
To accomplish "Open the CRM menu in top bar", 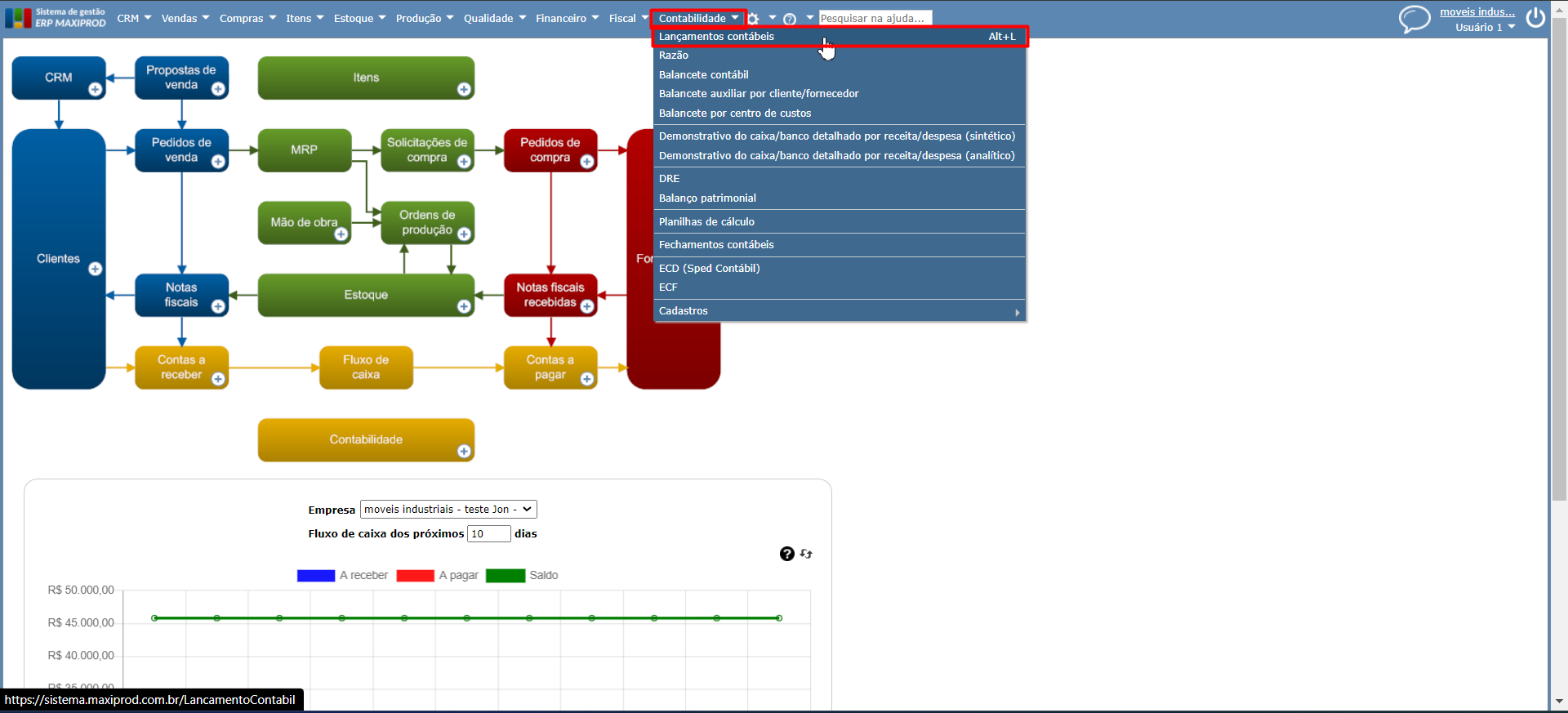I will point(134,18).
